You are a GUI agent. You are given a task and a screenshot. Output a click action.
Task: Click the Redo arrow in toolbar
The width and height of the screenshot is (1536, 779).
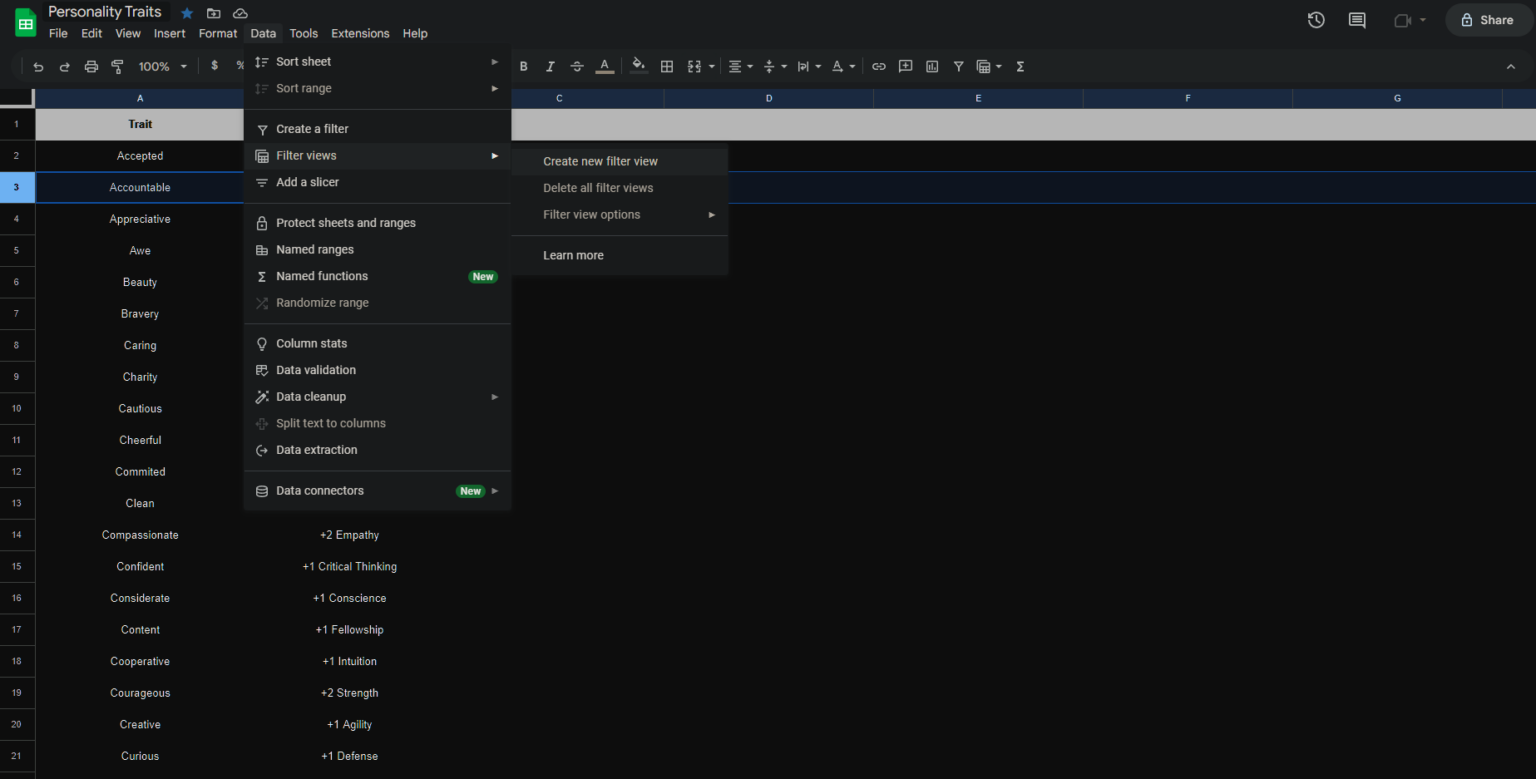(x=64, y=67)
